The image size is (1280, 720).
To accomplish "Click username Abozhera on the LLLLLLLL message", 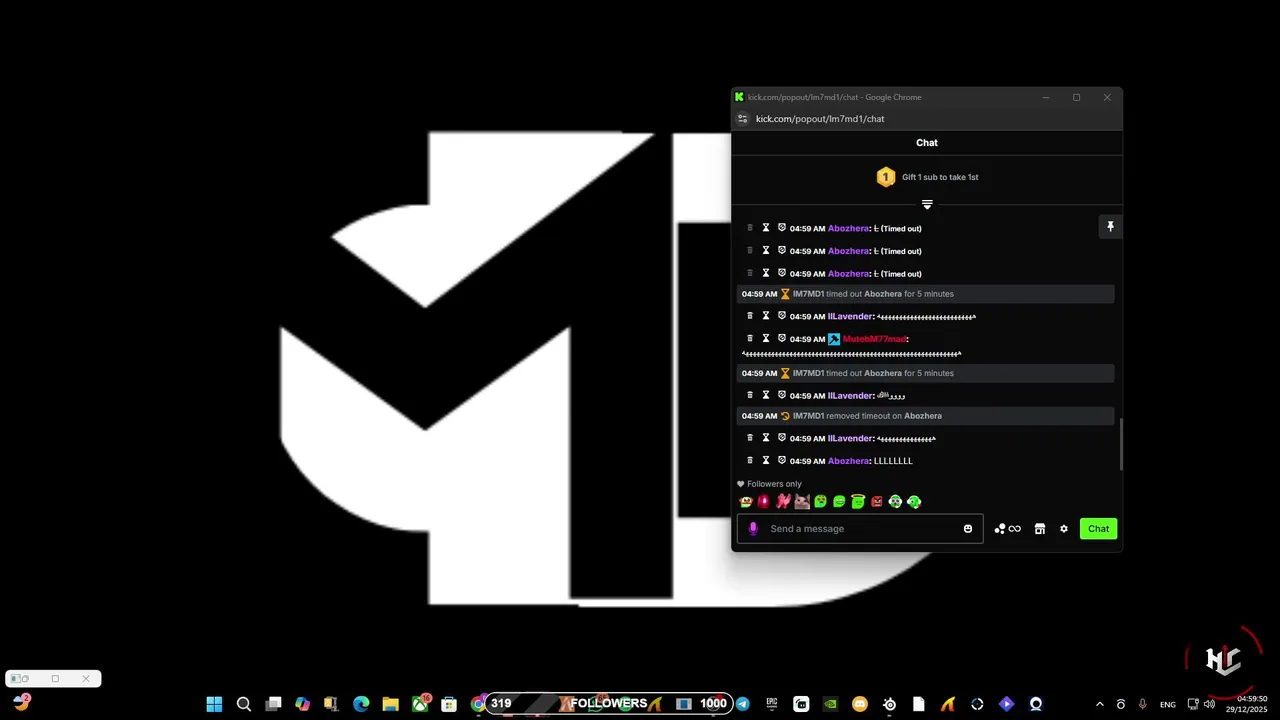I will tap(848, 461).
